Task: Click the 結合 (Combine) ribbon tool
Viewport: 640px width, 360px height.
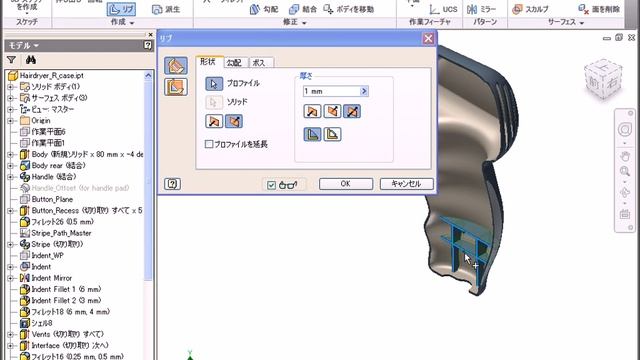Action: coord(302,9)
